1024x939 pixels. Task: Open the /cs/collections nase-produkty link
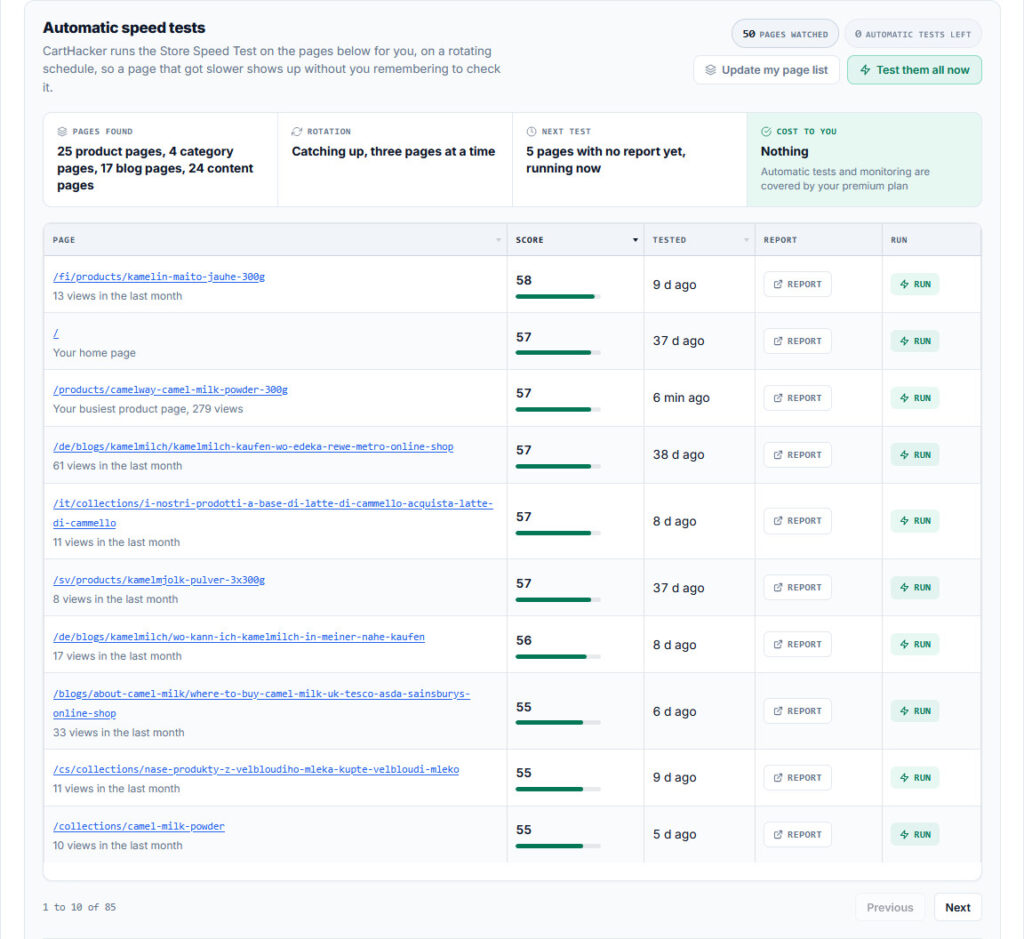click(x=256, y=769)
